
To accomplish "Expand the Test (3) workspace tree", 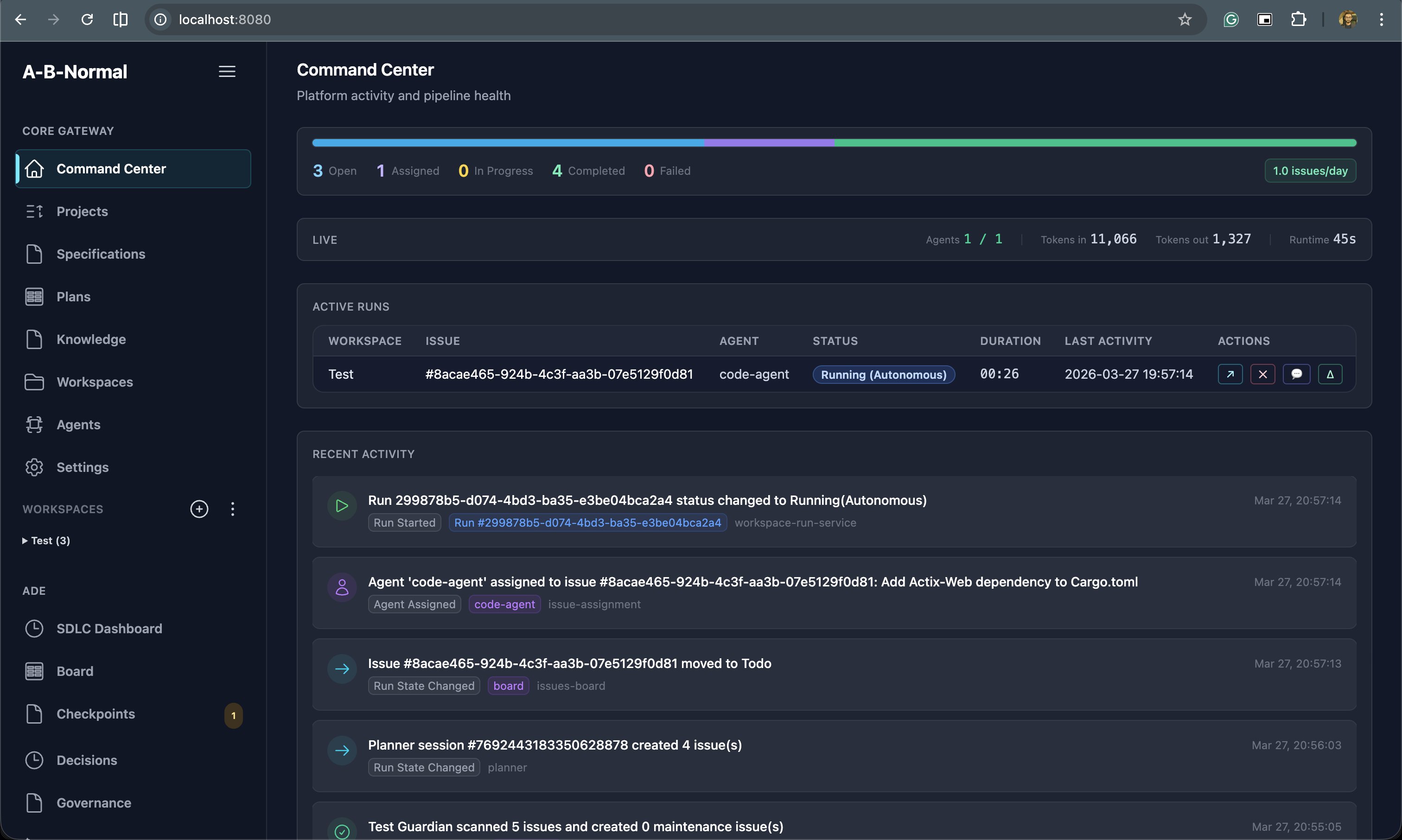I will [x=25, y=541].
